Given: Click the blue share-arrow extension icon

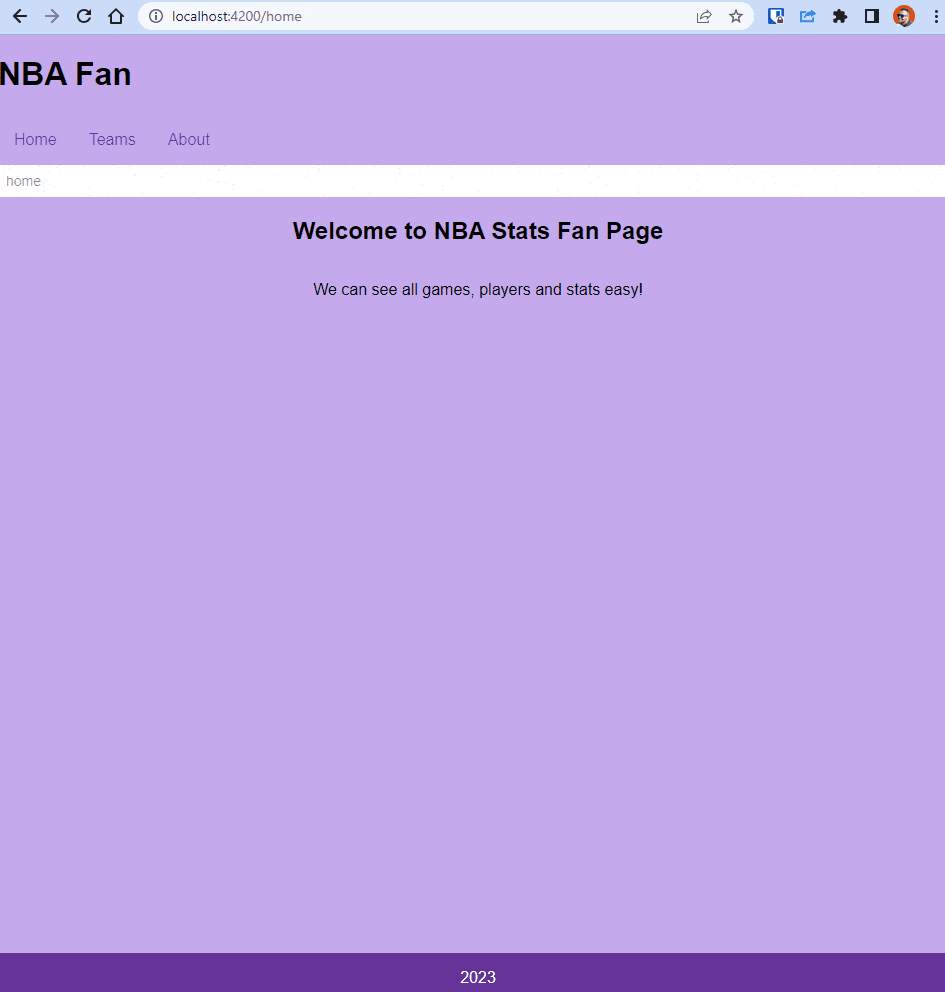Looking at the screenshot, I should 808,16.
